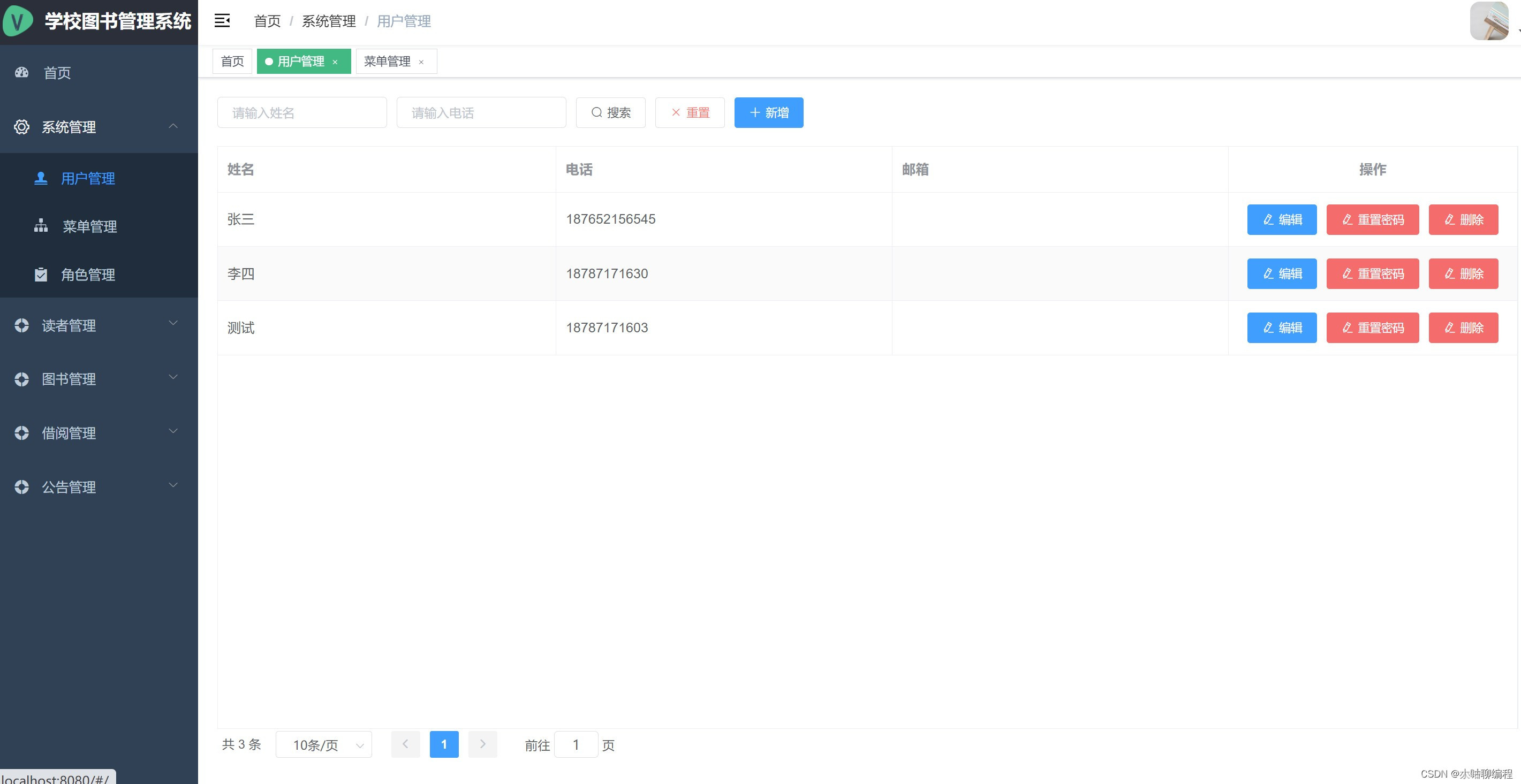Click the clipboard icon for 角色管理

pos(41,275)
